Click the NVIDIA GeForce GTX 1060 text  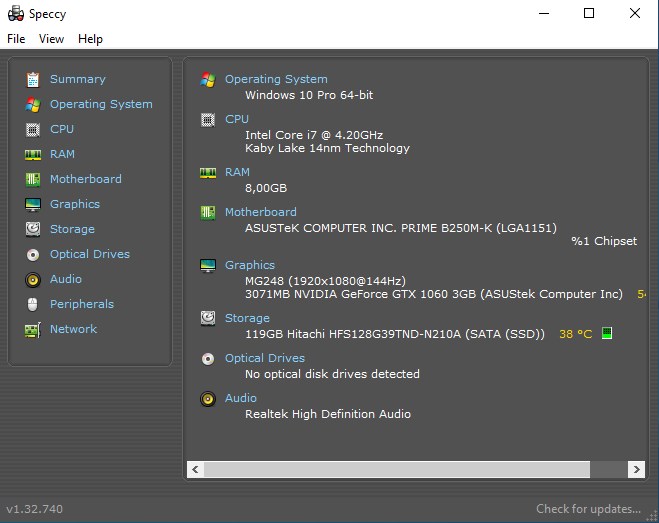434,294
